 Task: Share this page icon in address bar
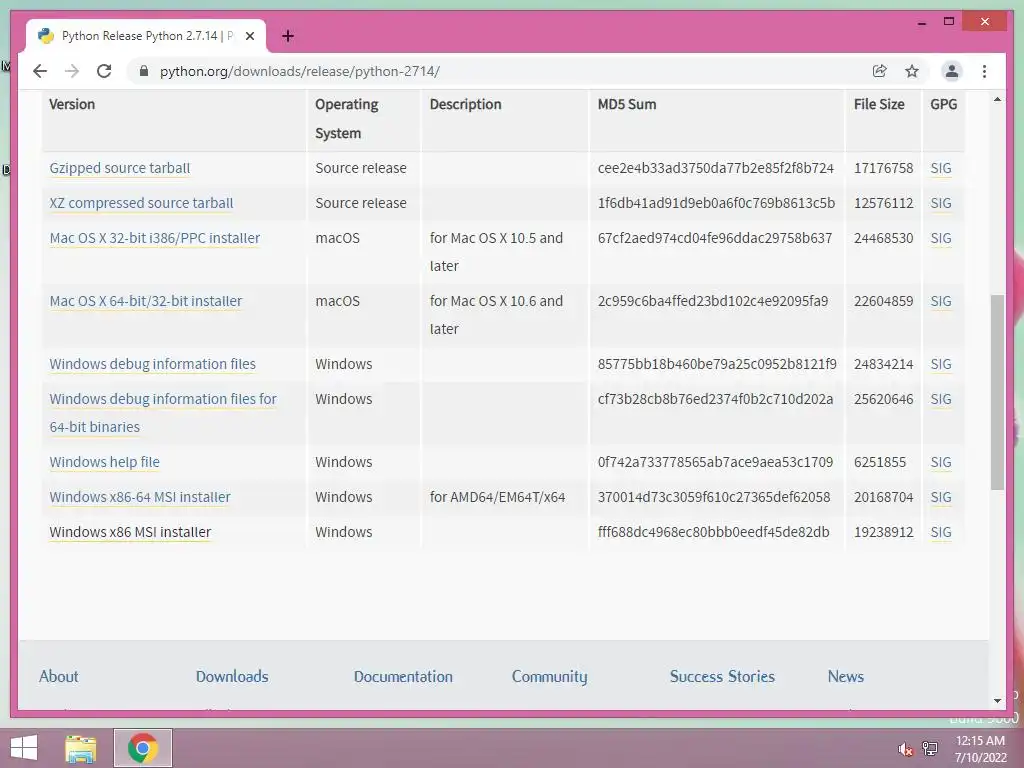[880, 71]
